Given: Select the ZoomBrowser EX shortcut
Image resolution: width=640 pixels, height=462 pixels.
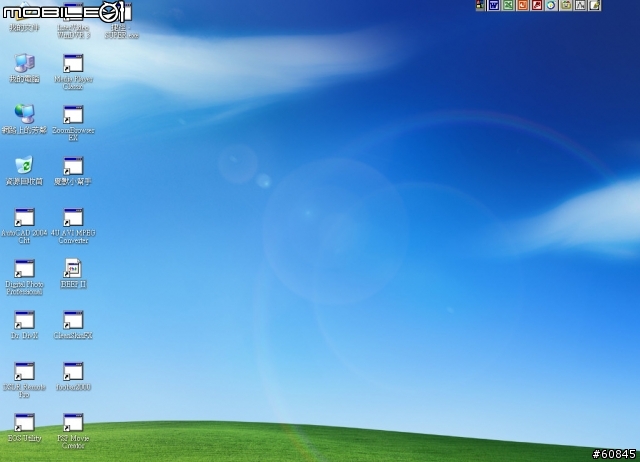Looking at the screenshot, I should tap(73, 115).
